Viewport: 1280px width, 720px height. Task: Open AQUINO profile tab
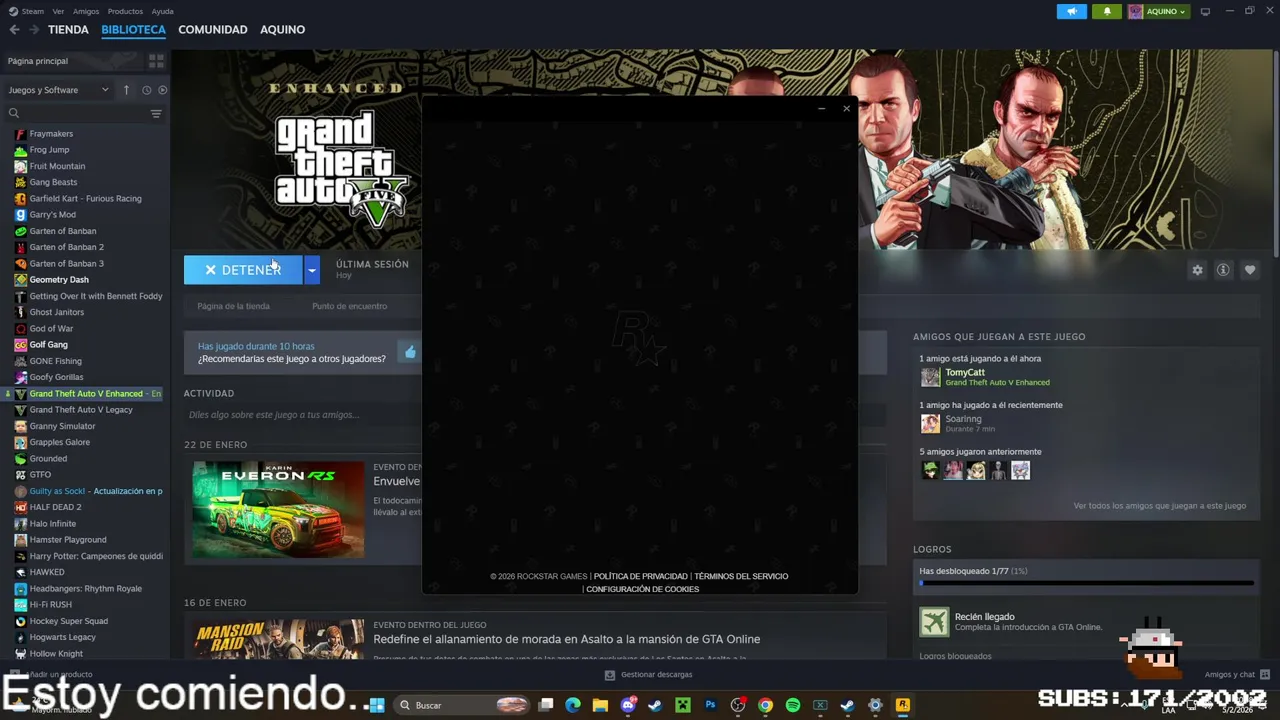(283, 30)
